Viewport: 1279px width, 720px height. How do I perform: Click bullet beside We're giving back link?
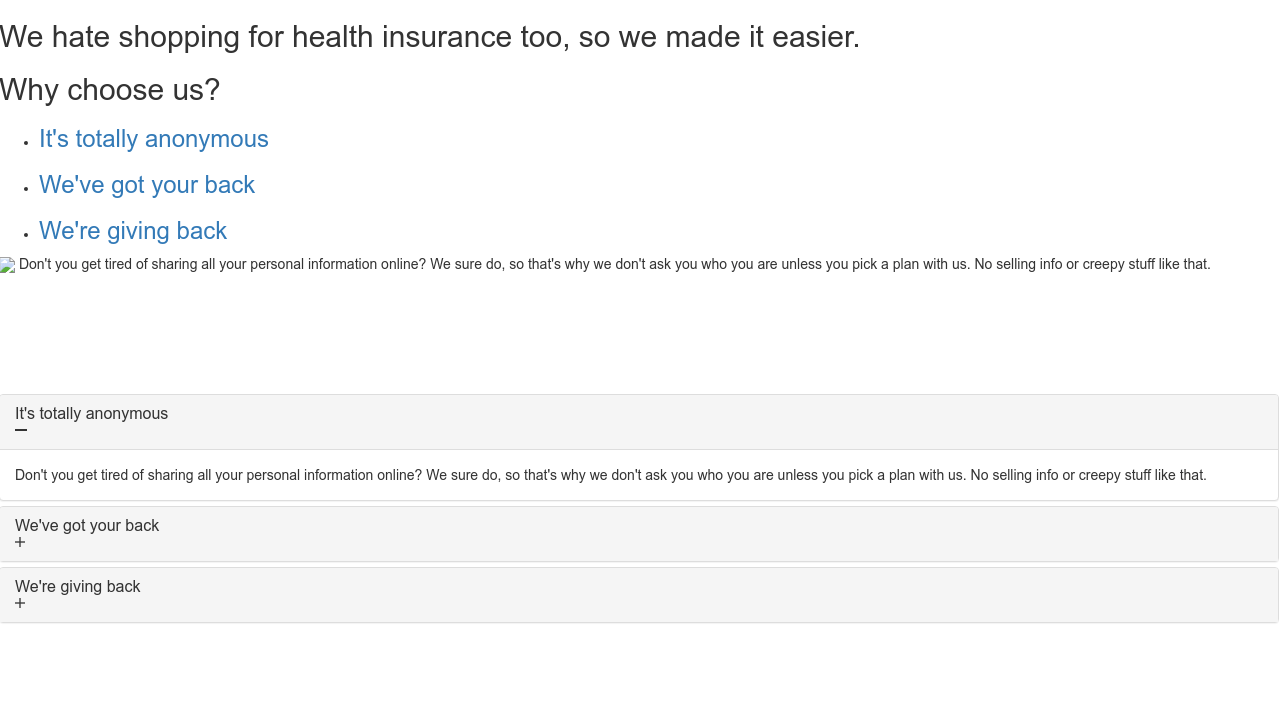[x=26, y=235]
